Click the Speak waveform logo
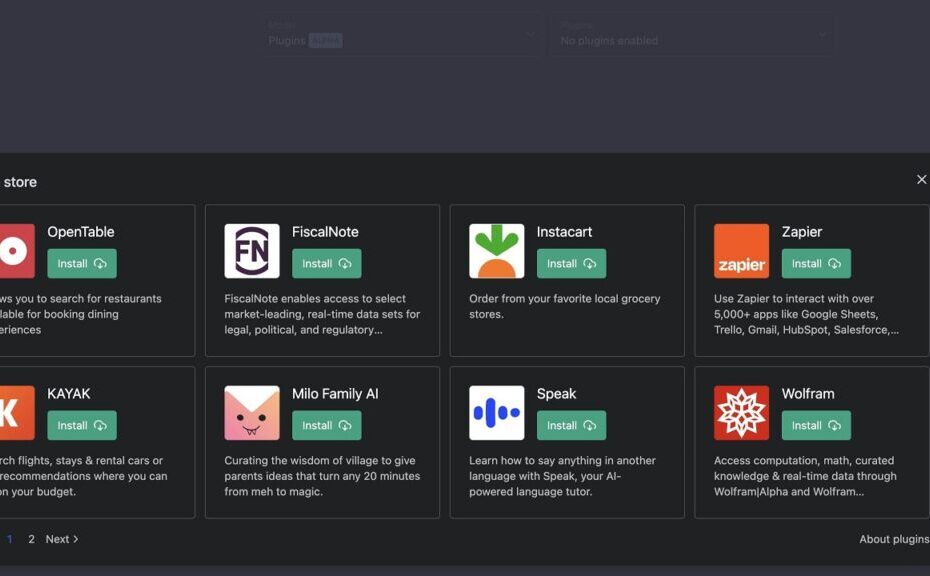 coord(496,413)
